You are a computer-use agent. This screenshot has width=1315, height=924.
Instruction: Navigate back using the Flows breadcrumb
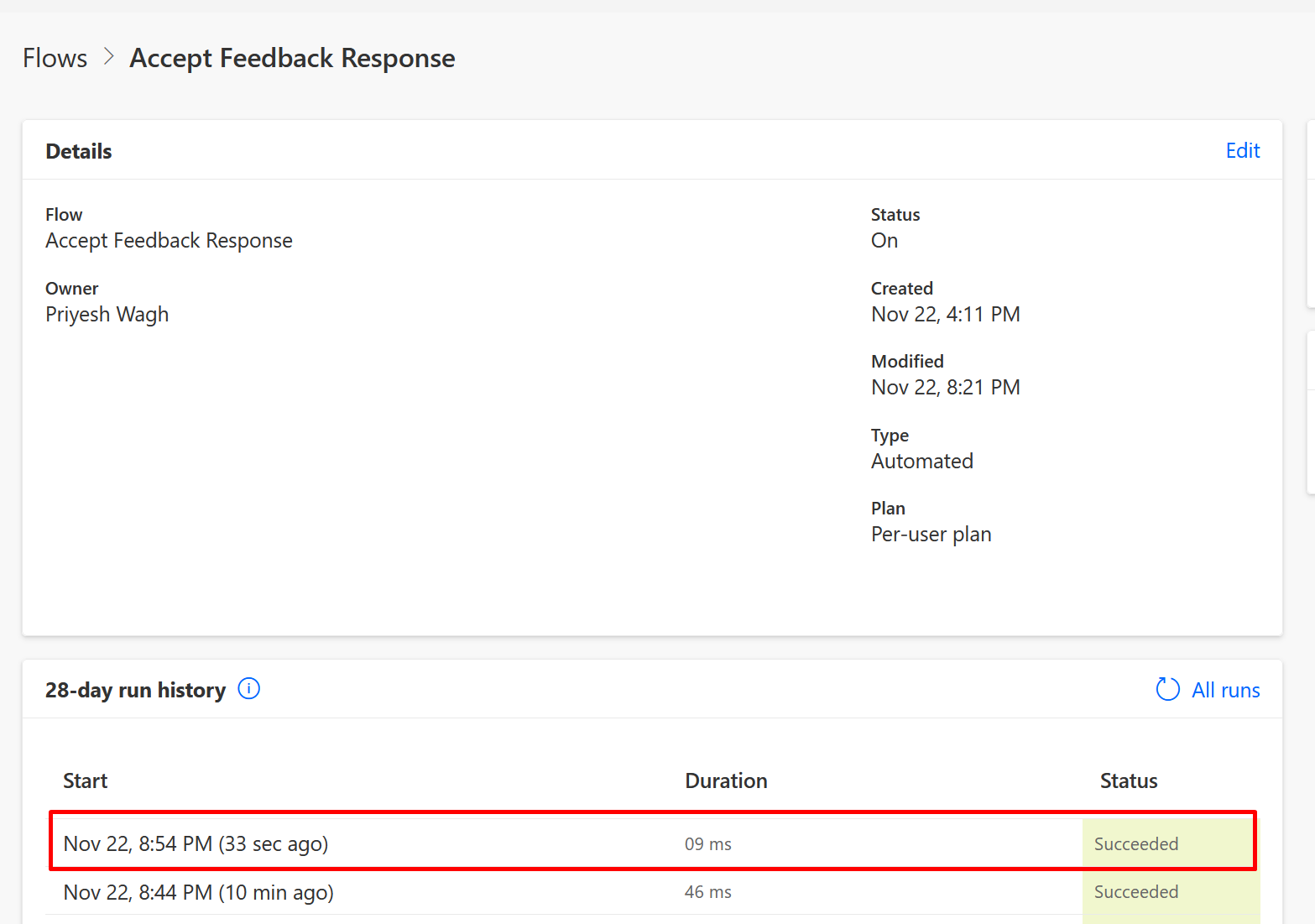tap(54, 57)
